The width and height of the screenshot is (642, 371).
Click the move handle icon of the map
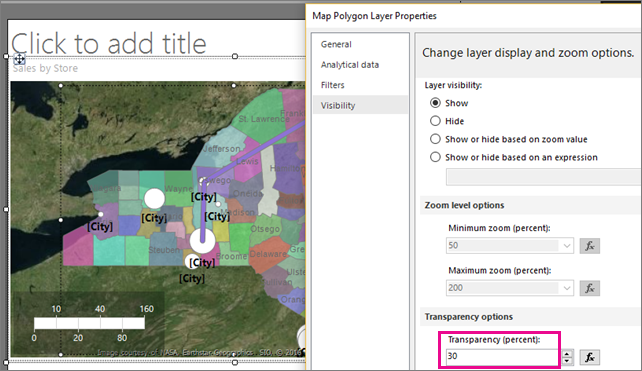click(x=19, y=59)
